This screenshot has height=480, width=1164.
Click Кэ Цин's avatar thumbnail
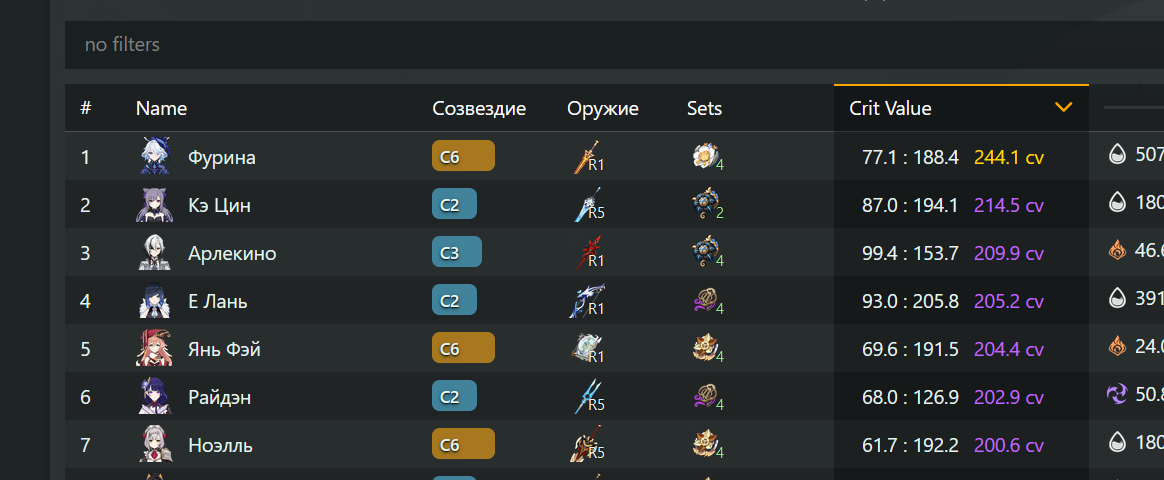point(155,205)
